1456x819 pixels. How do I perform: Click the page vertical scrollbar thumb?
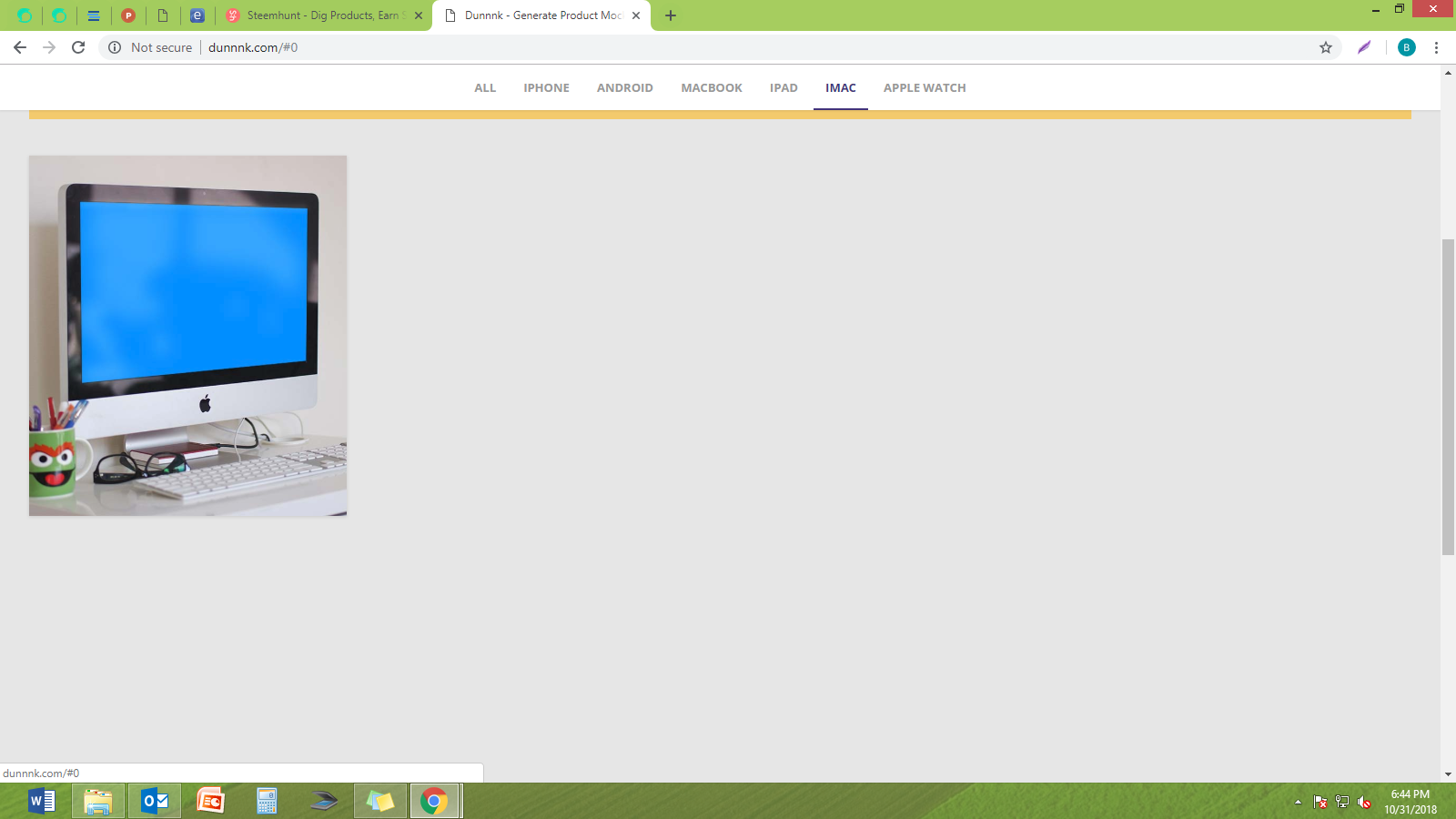[1448, 397]
